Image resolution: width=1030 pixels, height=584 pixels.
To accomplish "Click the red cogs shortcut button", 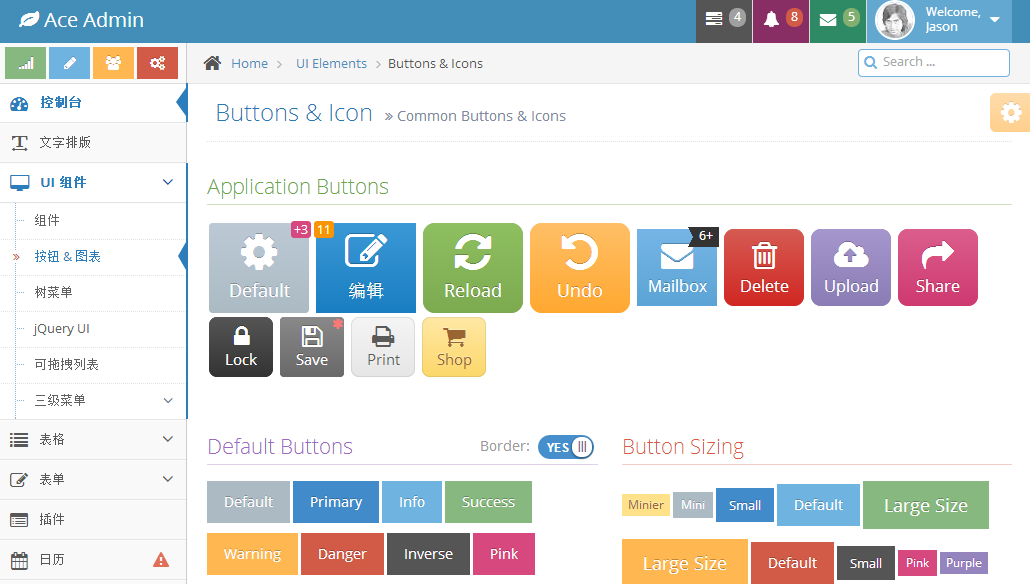I will tap(157, 63).
